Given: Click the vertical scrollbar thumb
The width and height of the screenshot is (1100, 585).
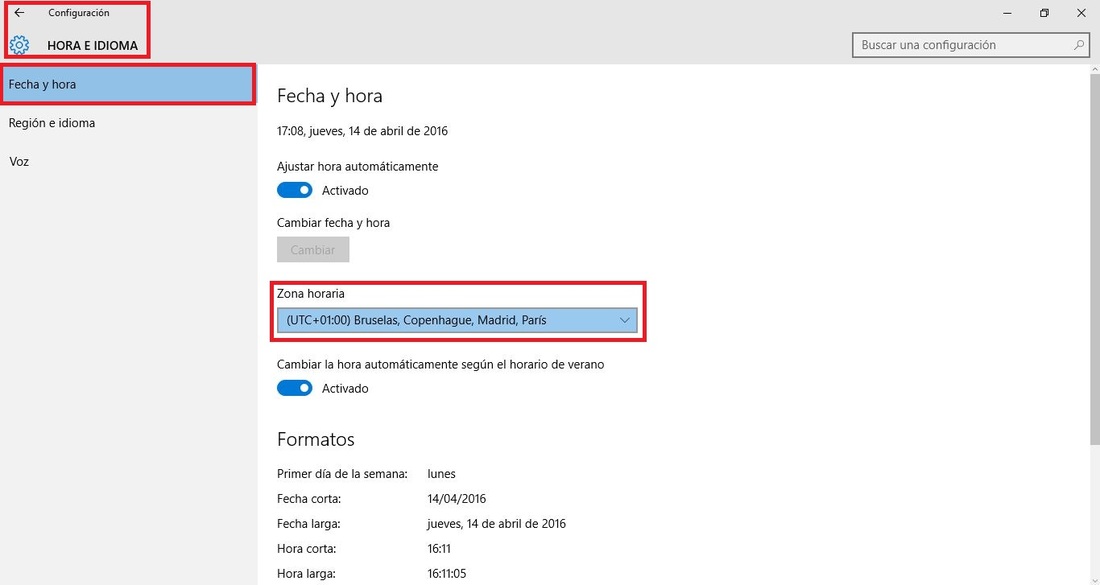Looking at the screenshot, I should [1095, 260].
